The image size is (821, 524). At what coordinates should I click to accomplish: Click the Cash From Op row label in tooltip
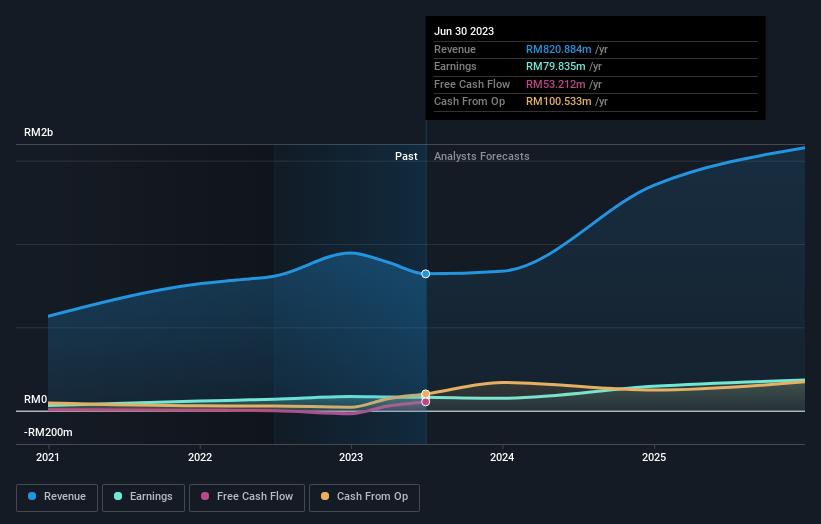click(x=470, y=102)
